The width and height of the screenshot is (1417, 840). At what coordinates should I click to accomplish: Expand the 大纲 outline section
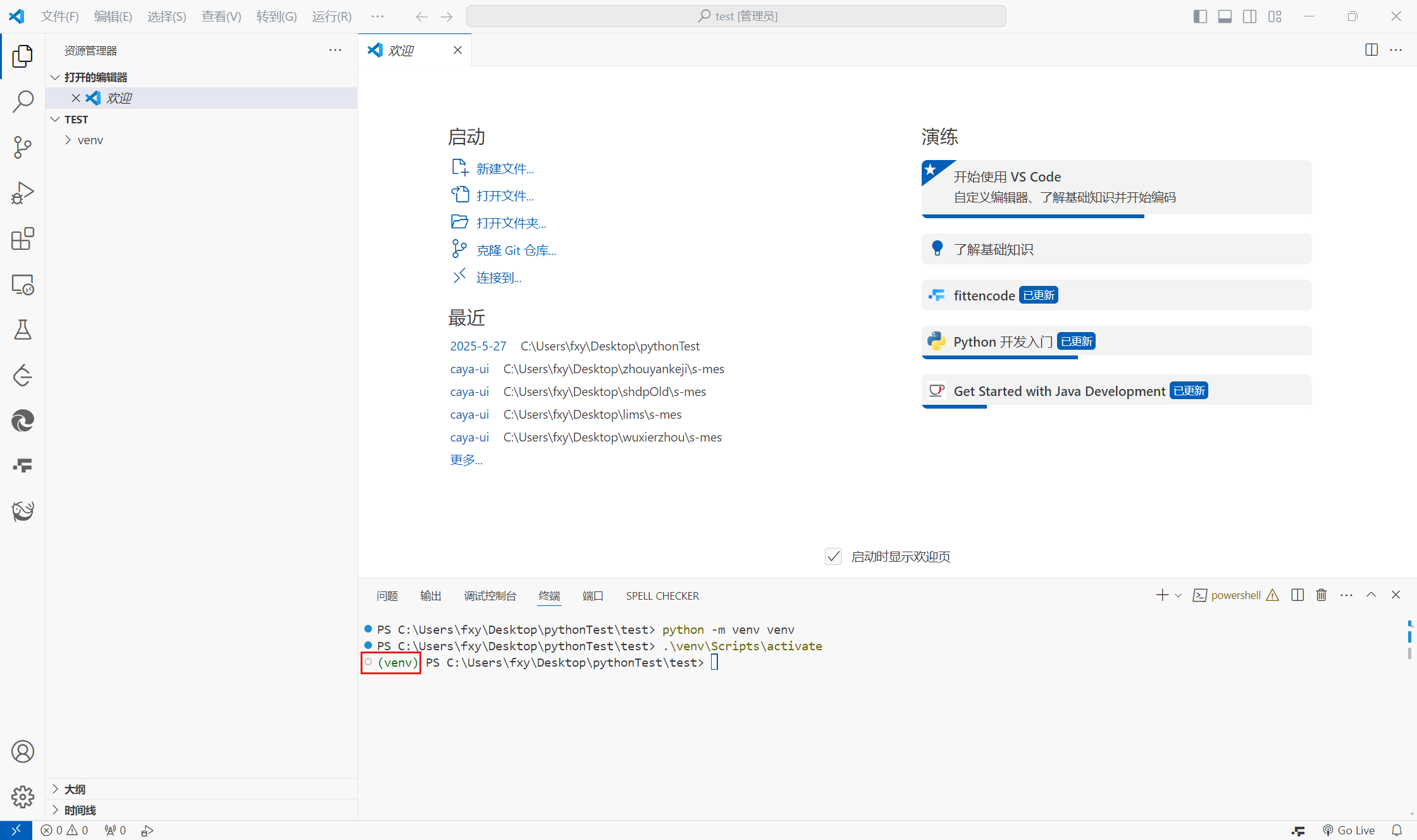(x=75, y=789)
